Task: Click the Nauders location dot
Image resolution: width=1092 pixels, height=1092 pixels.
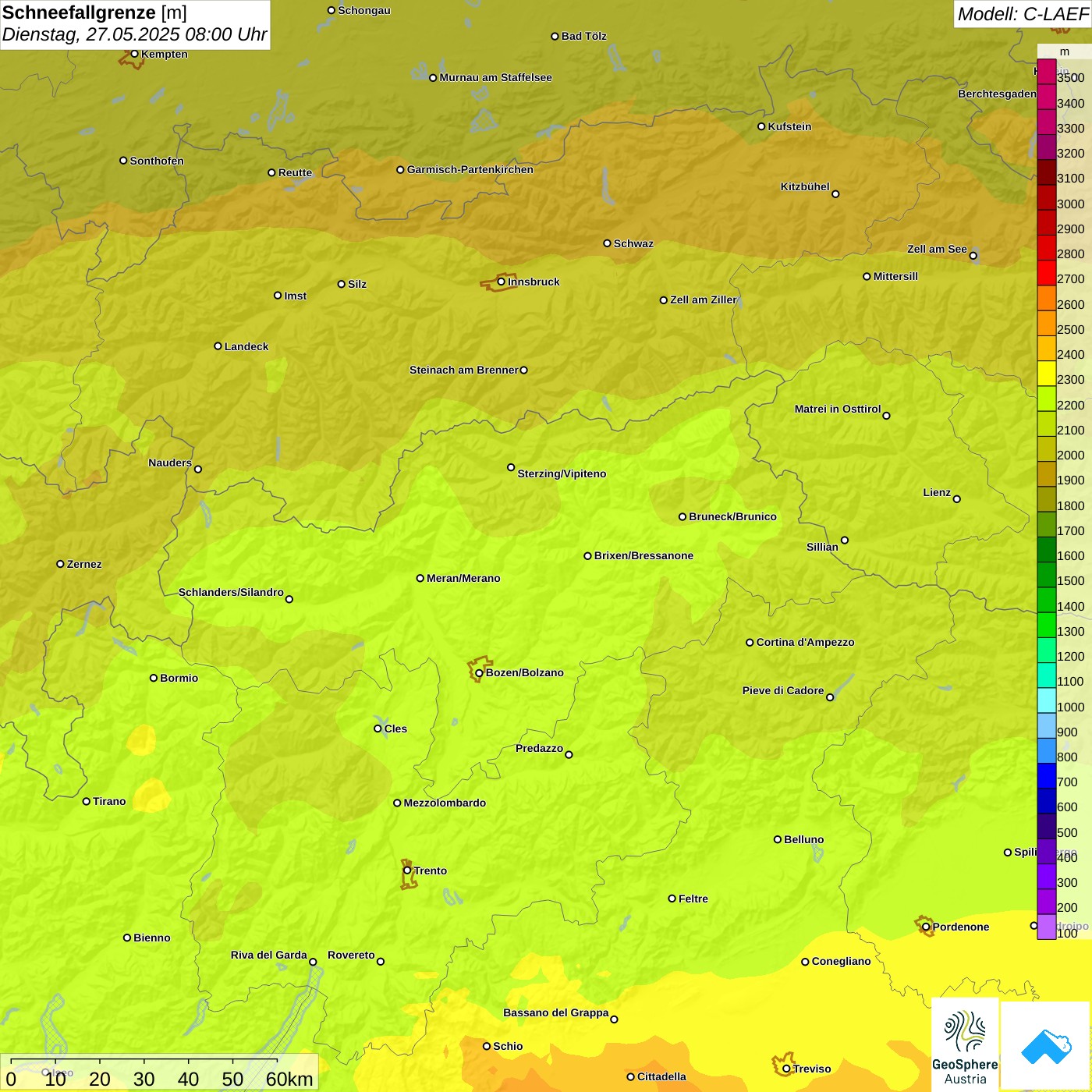Action: 198,470
